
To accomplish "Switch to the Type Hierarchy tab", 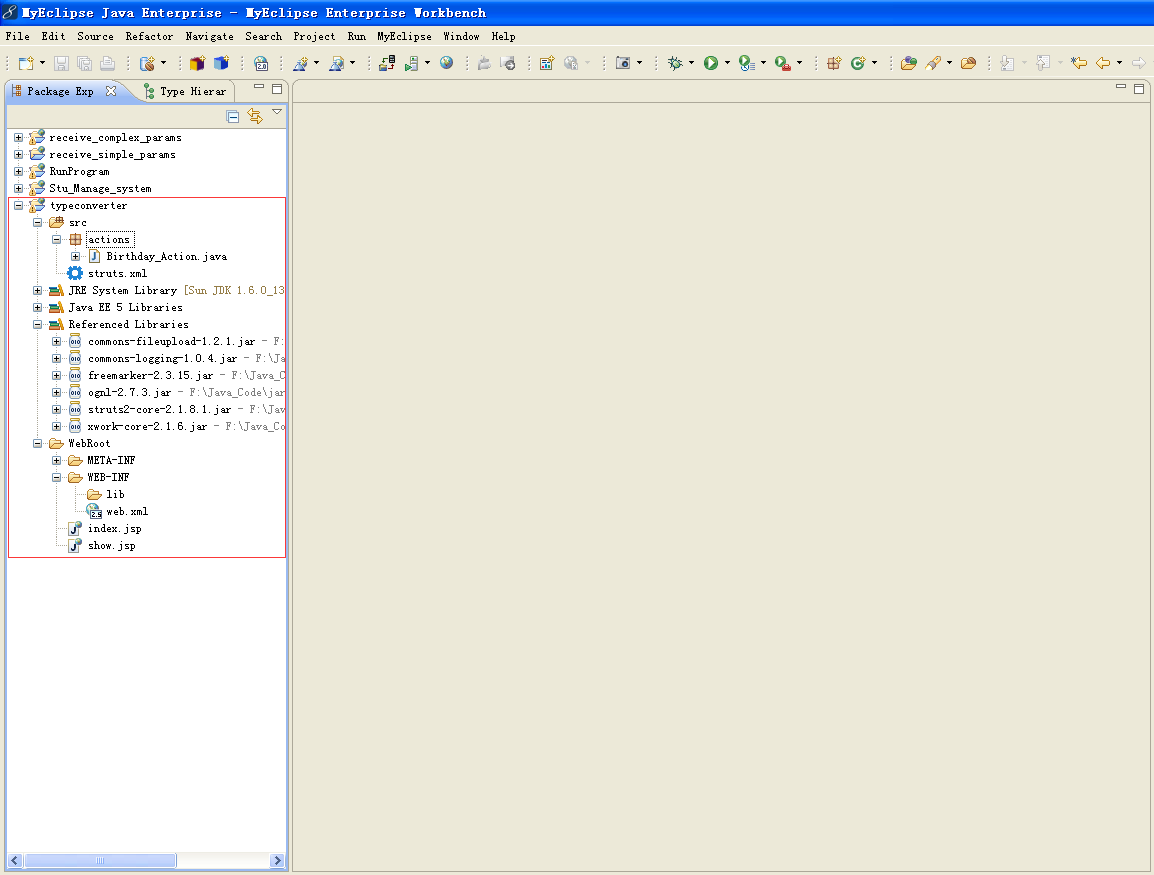I will 187,91.
